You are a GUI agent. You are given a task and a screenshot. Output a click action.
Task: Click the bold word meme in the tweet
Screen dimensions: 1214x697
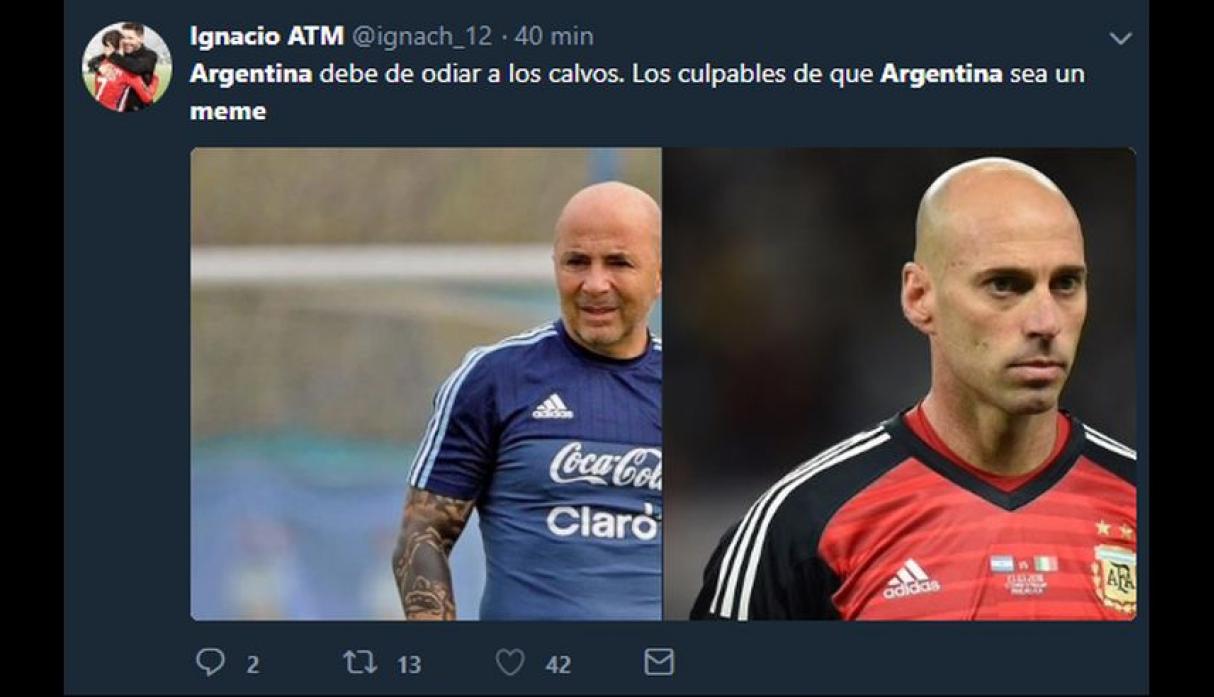coord(228,112)
